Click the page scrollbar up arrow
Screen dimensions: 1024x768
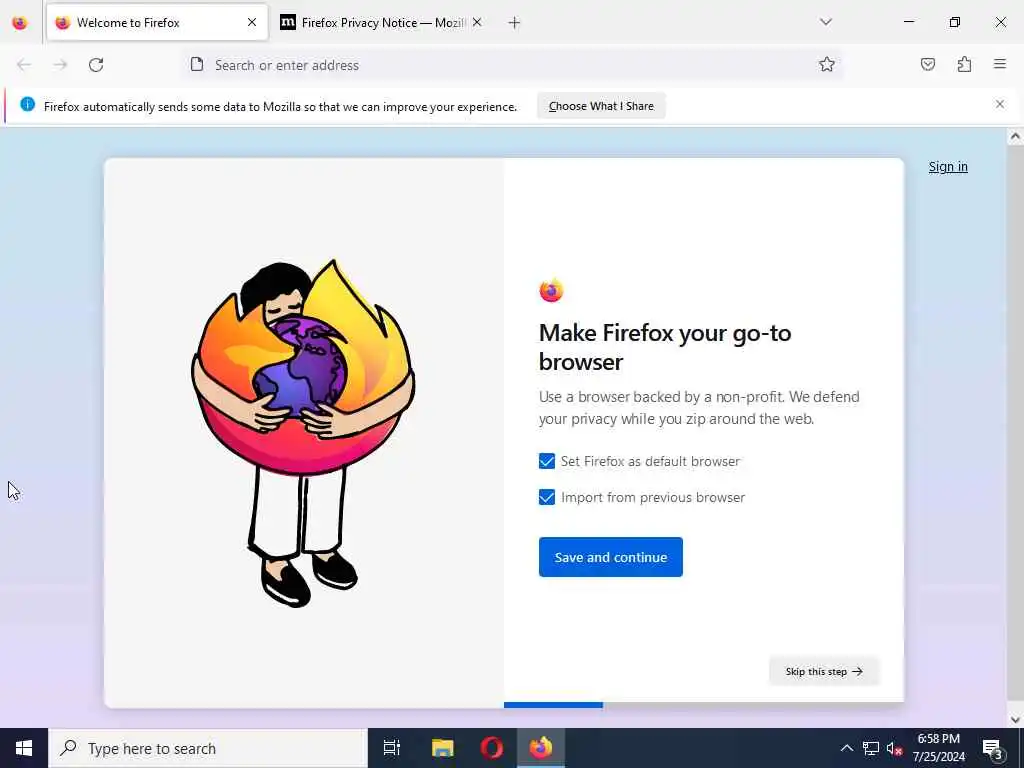(1016, 136)
